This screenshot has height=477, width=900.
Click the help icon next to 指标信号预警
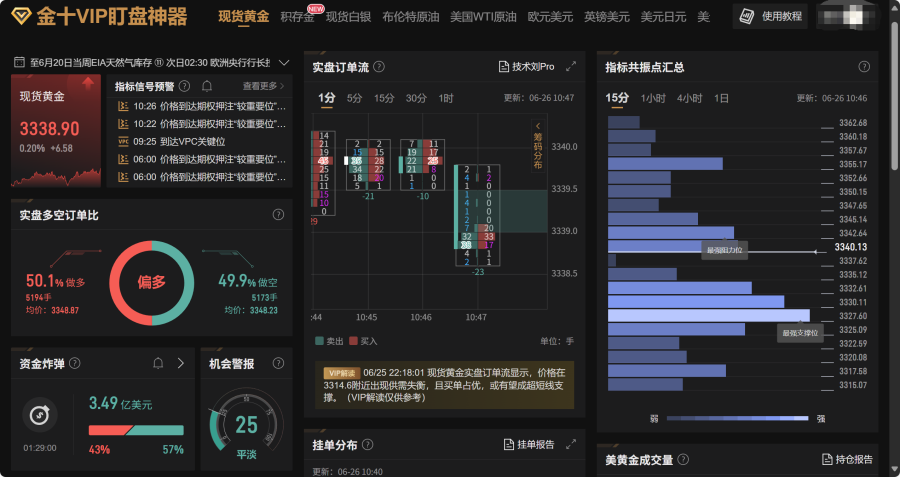click(x=184, y=86)
